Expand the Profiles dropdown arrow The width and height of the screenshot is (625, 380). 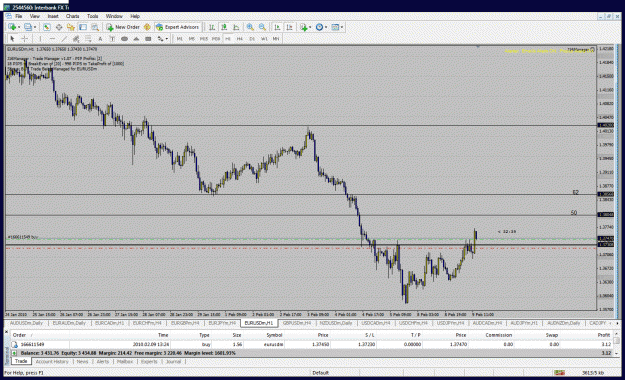(35, 27)
